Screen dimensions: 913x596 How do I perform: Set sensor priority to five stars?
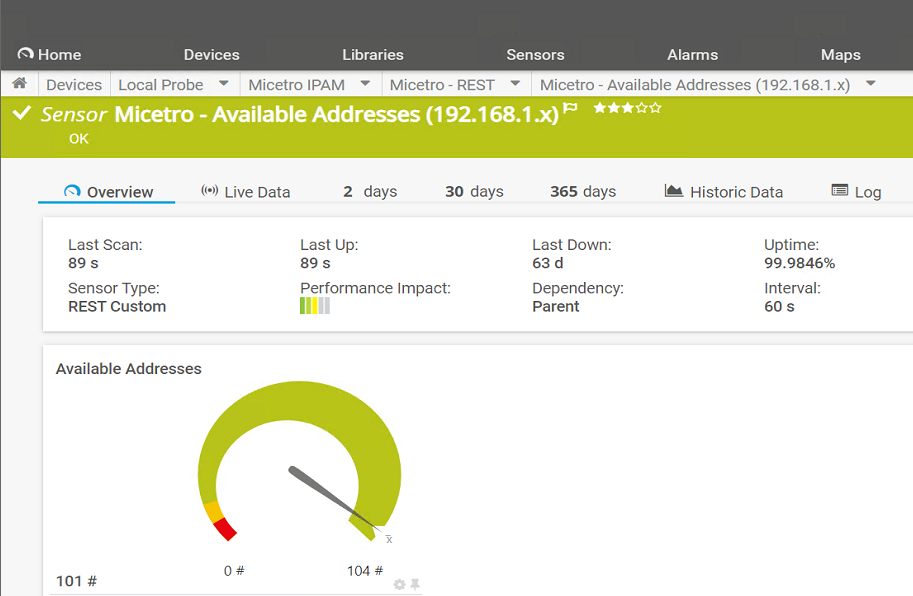click(x=656, y=108)
